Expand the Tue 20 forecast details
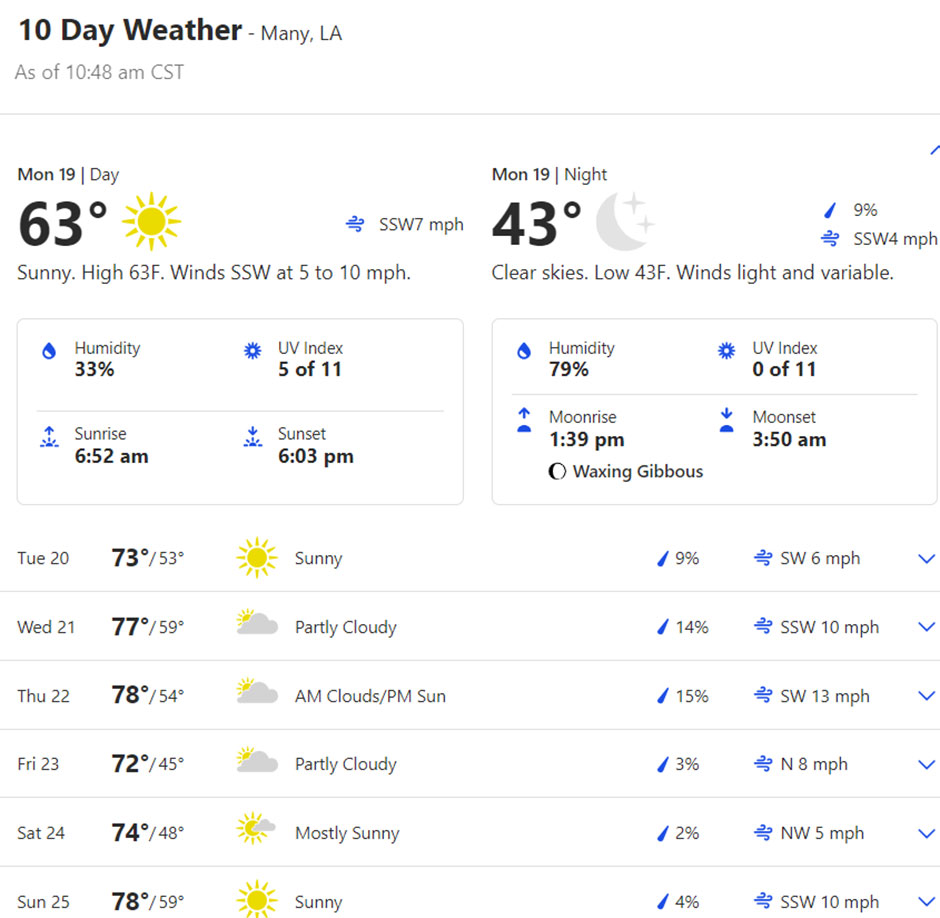Viewport: 940px width, 918px height. click(926, 559)
